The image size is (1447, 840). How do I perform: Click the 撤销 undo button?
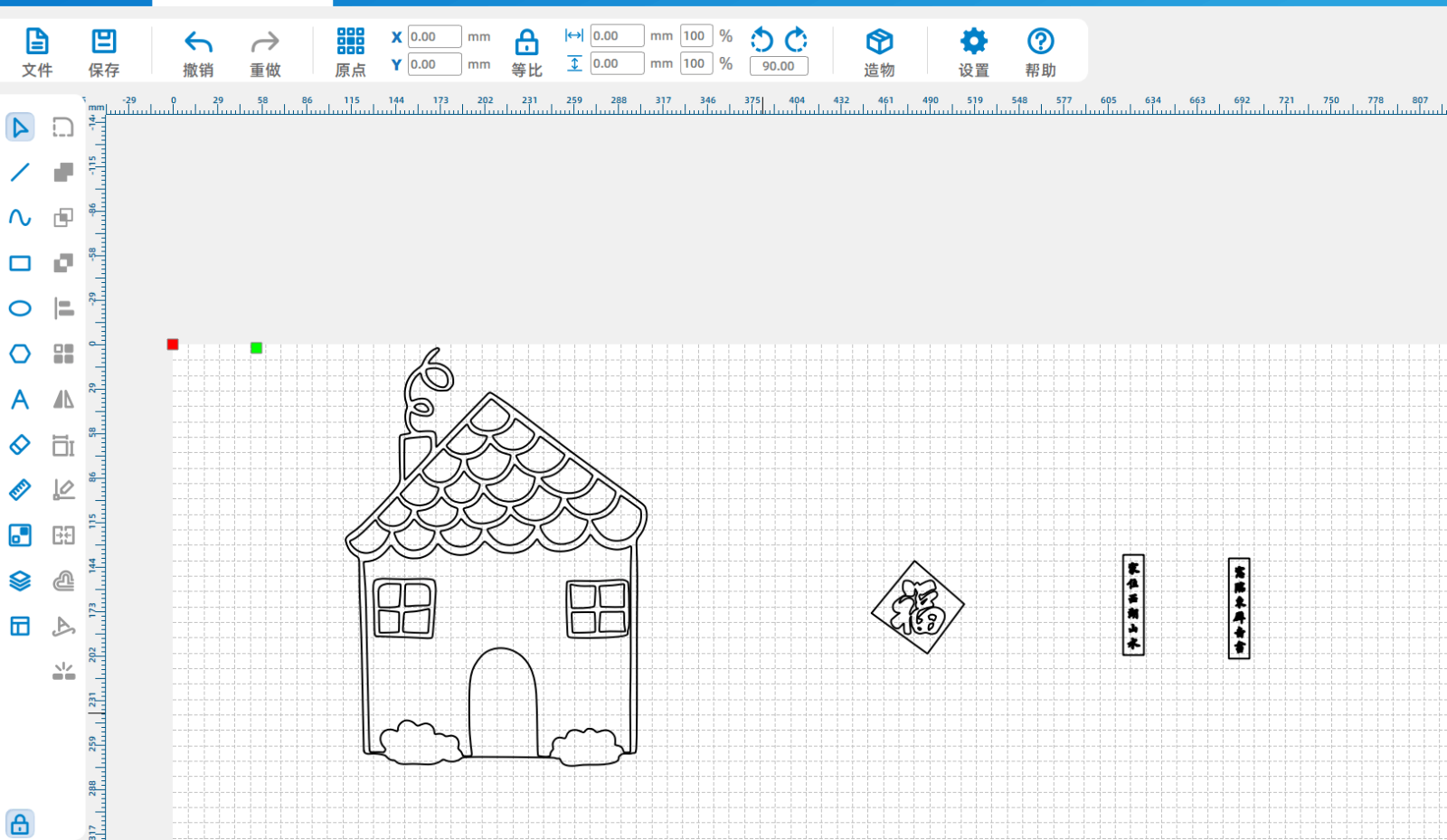(x=198, y=52)
